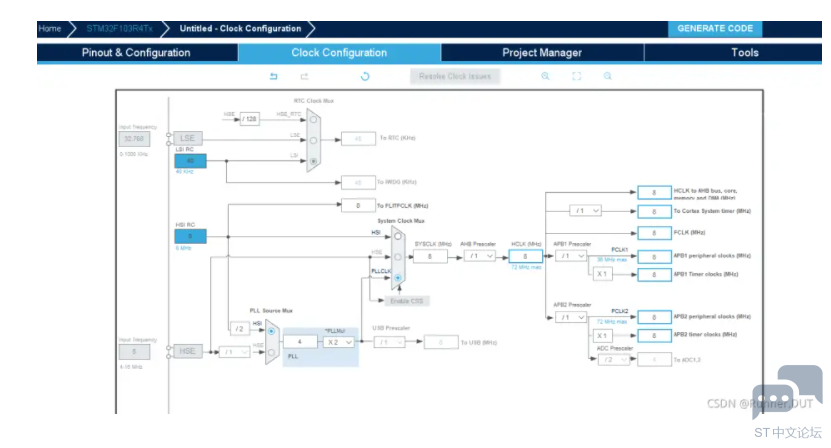Switch to the Project Manager tab

coord(542,52)
